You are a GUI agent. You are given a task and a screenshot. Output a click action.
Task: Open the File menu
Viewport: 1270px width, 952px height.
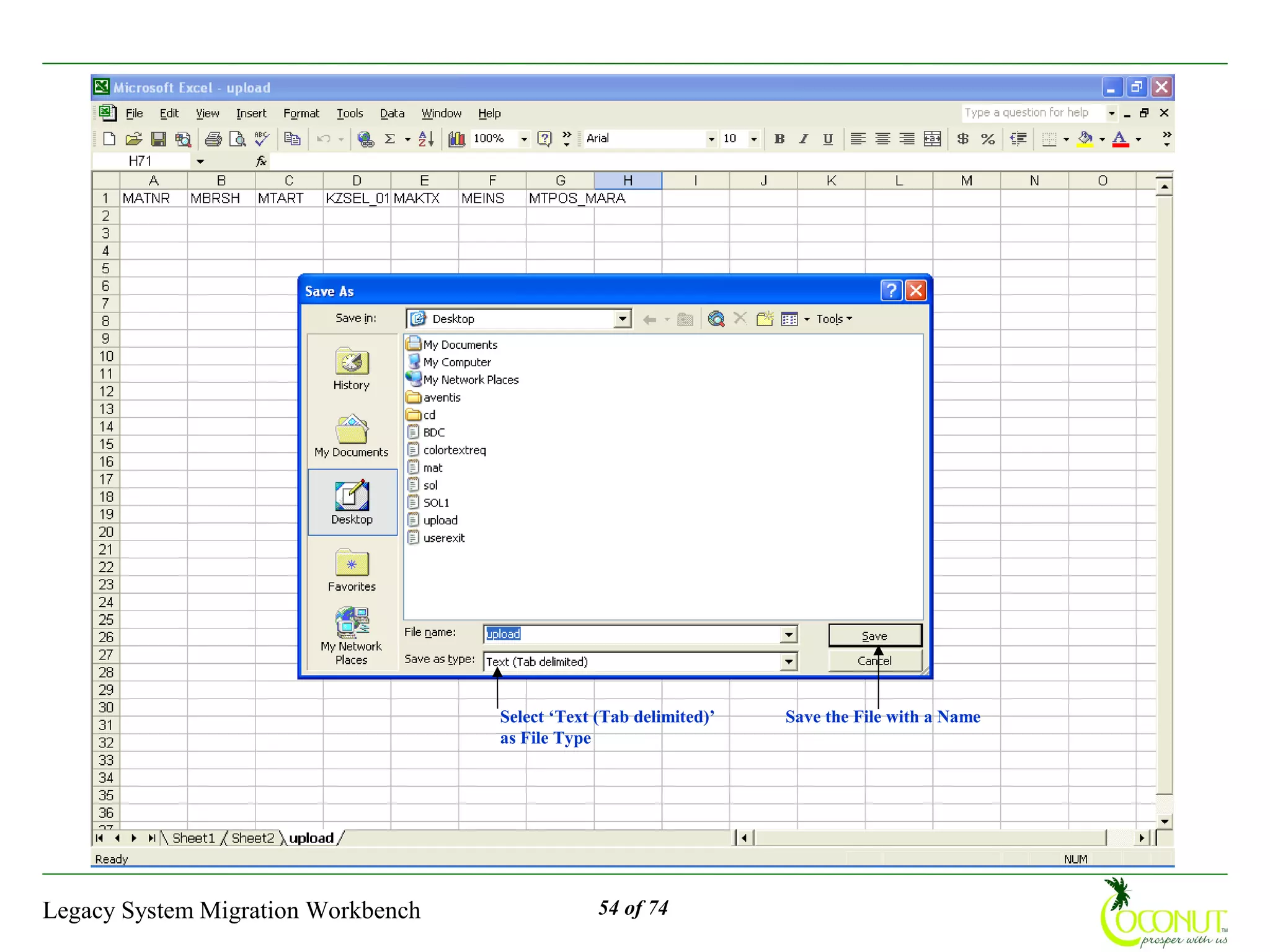[134, 113]
